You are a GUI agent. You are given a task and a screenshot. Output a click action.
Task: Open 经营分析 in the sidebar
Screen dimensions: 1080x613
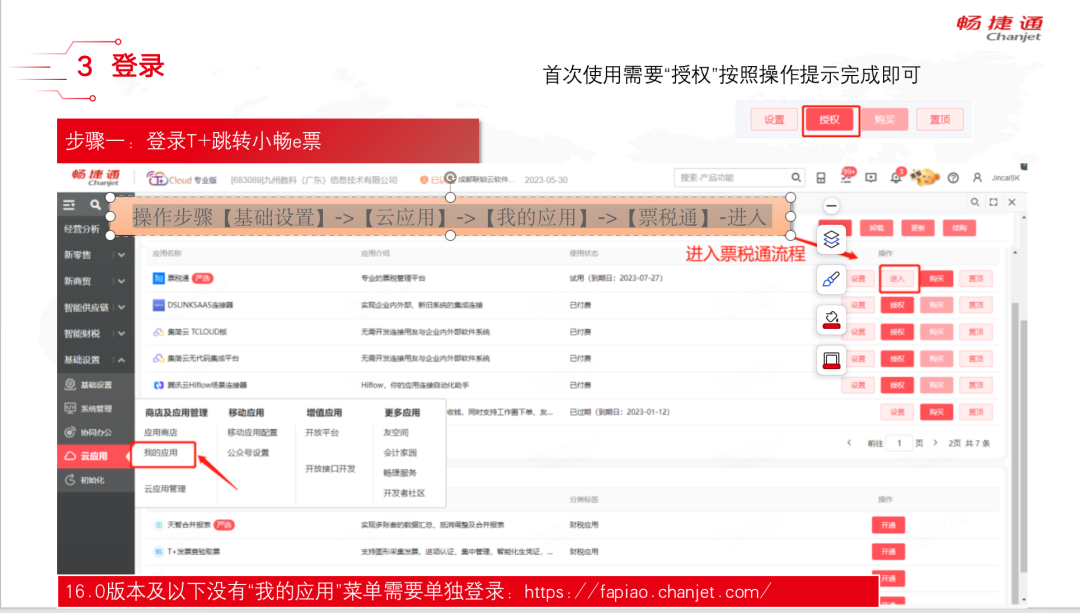point(82,229)
